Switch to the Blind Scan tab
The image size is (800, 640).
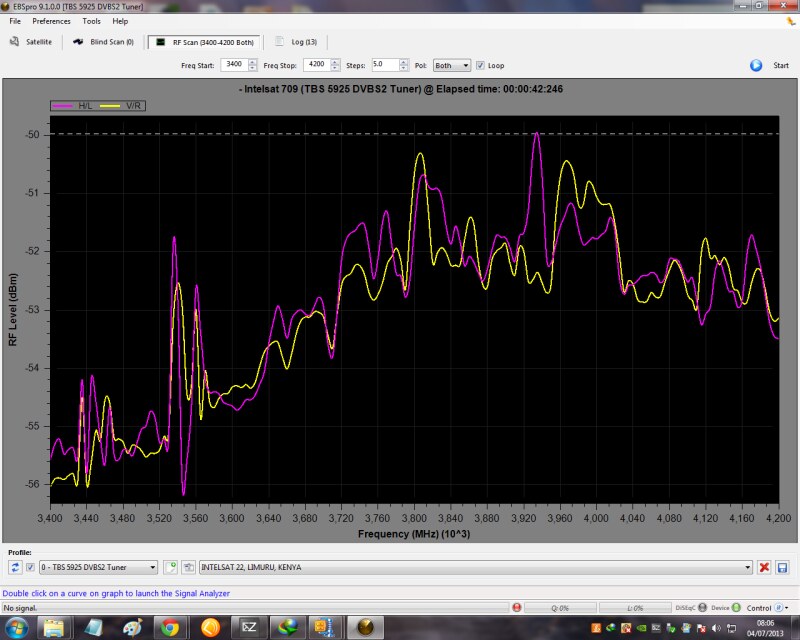coord(104,42)
